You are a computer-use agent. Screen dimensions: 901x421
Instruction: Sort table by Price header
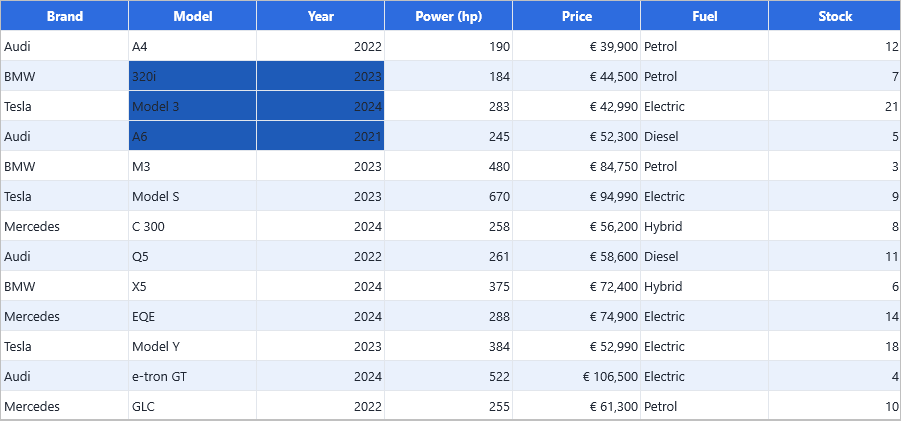pos(577,16)
